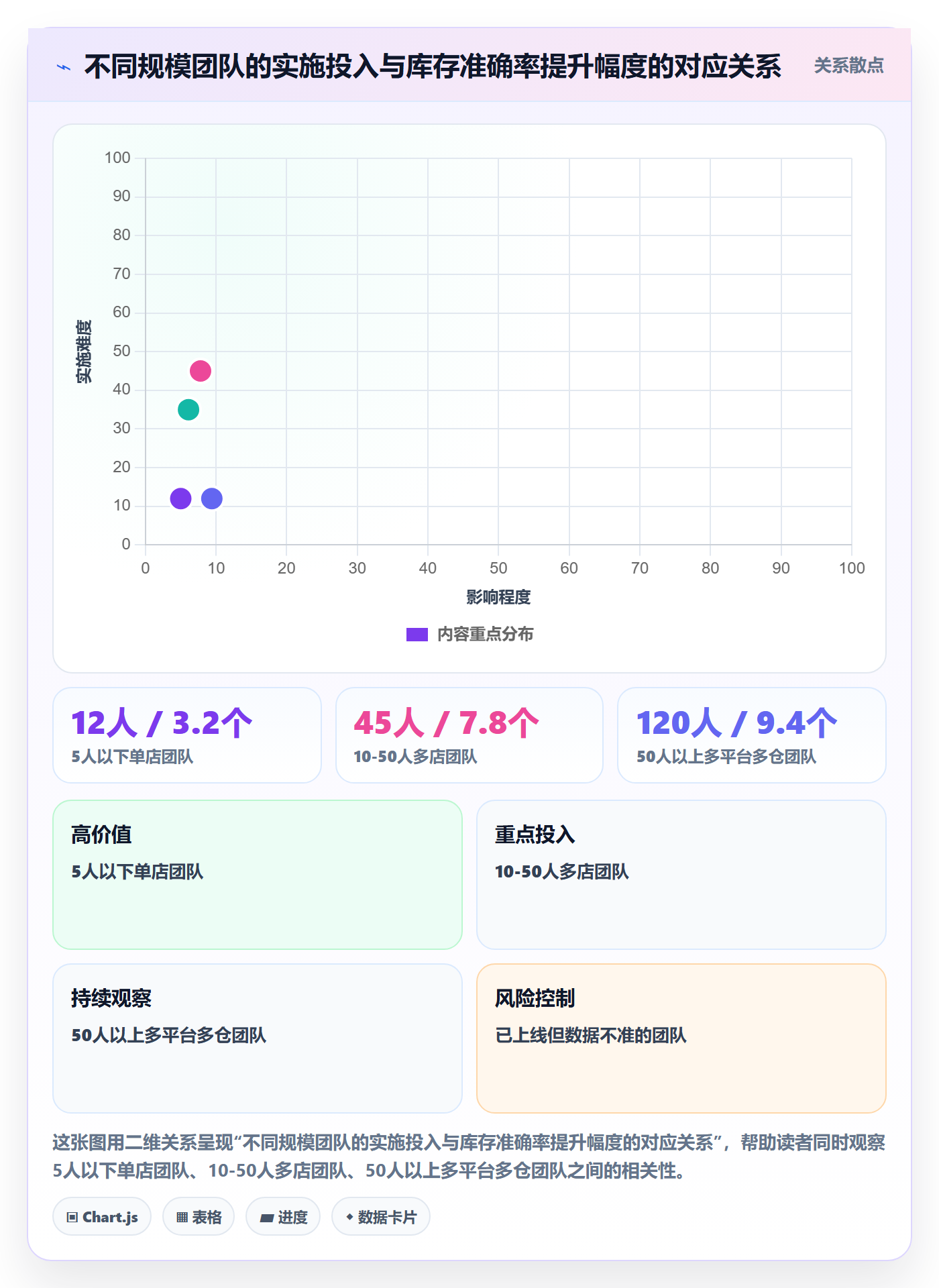Open the 重点投入 quadrant card heading
This screenshot has width=939, height=1288.
pyautogui.click(x=535, y=835)
